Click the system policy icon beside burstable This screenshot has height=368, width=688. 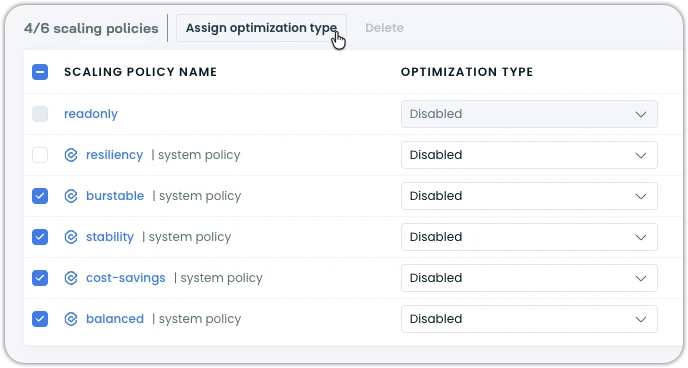[71, 196]
